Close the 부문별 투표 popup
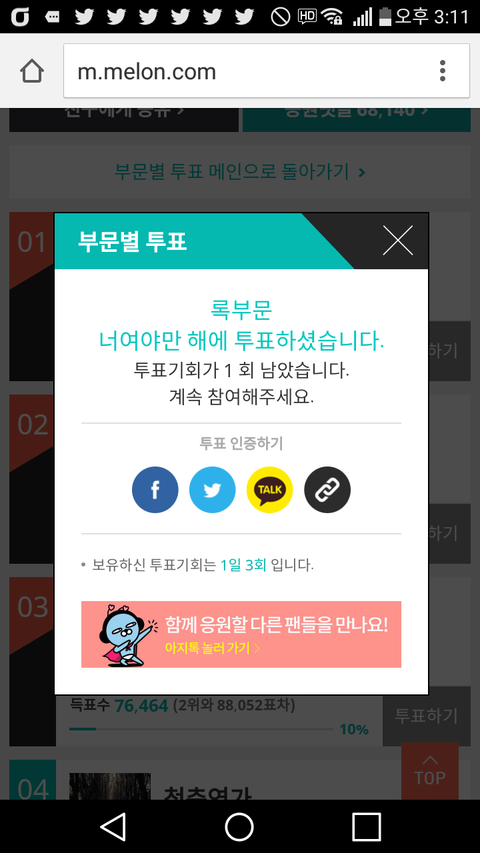Screen dimensions: 480x853 (x=397, y=240)
